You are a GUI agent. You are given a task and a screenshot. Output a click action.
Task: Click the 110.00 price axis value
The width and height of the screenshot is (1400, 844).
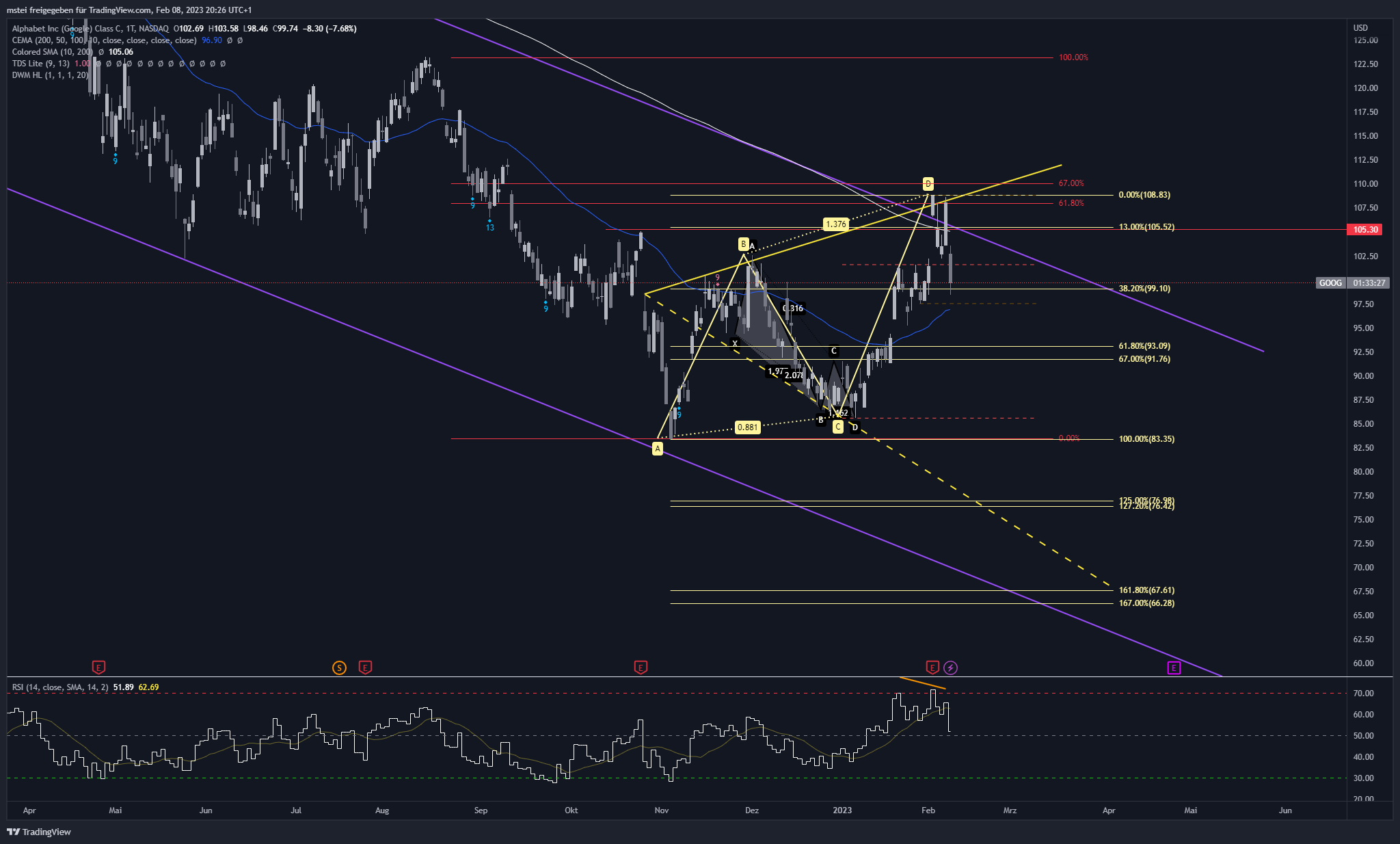[1365, 184]
